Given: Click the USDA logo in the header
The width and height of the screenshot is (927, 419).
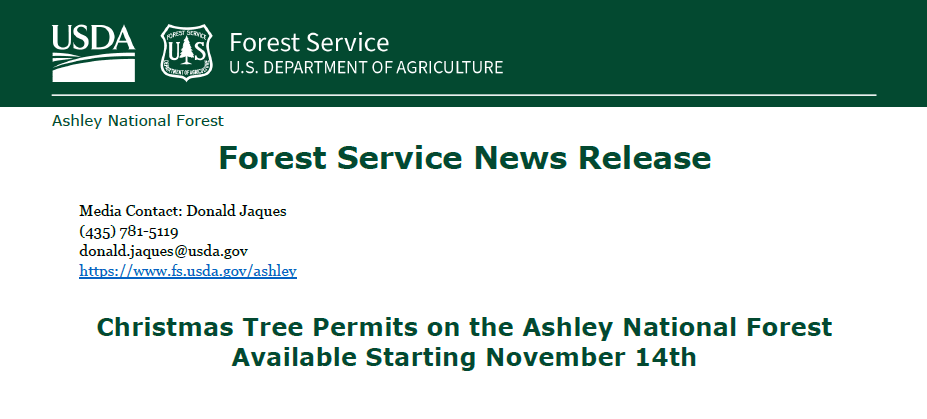Looking at the screenshot, I should (x=93, y=53).
